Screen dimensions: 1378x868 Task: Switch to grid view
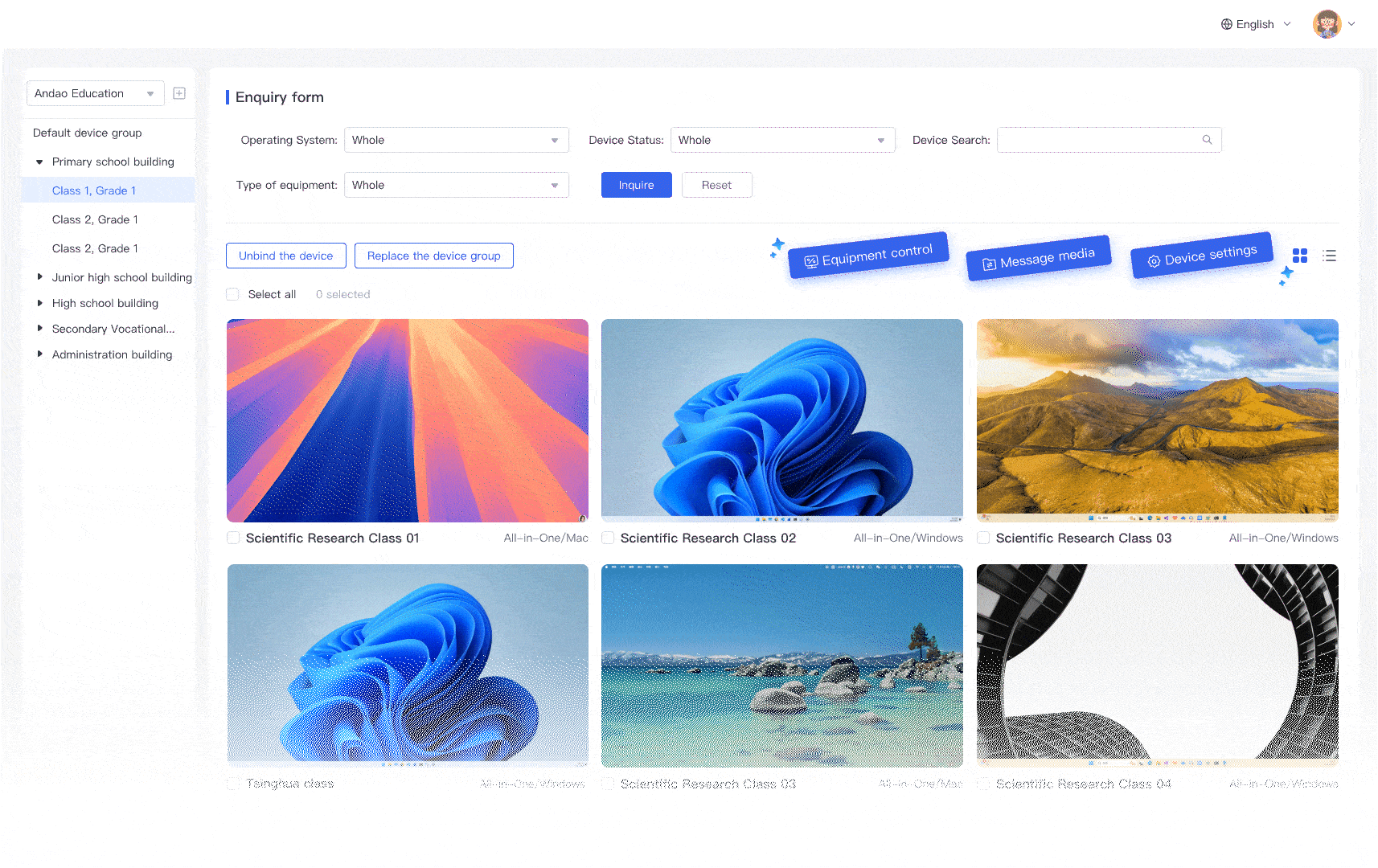[1300, 256]
